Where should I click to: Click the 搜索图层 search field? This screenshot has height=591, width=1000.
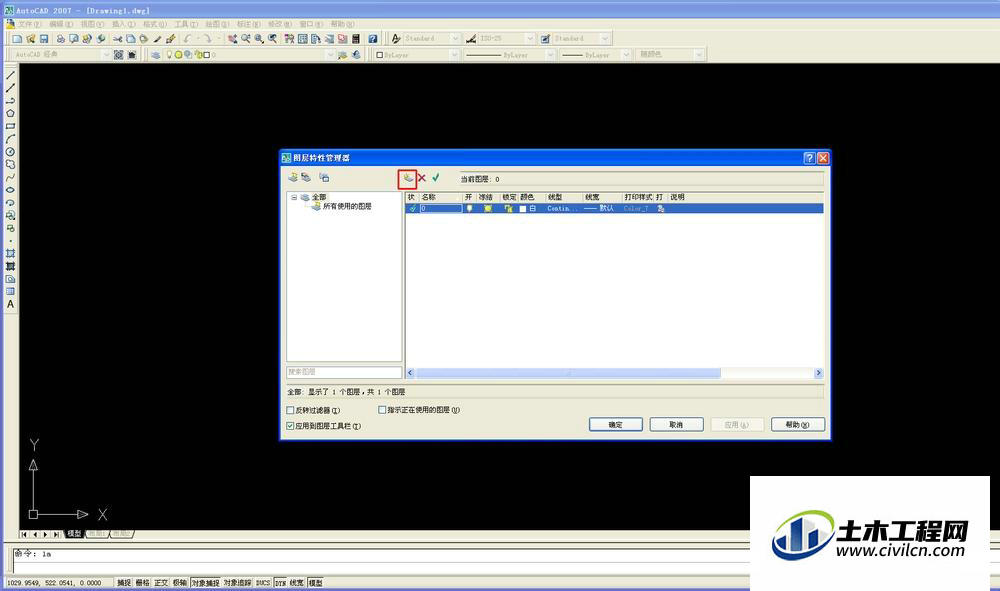(x=344, y=372)
